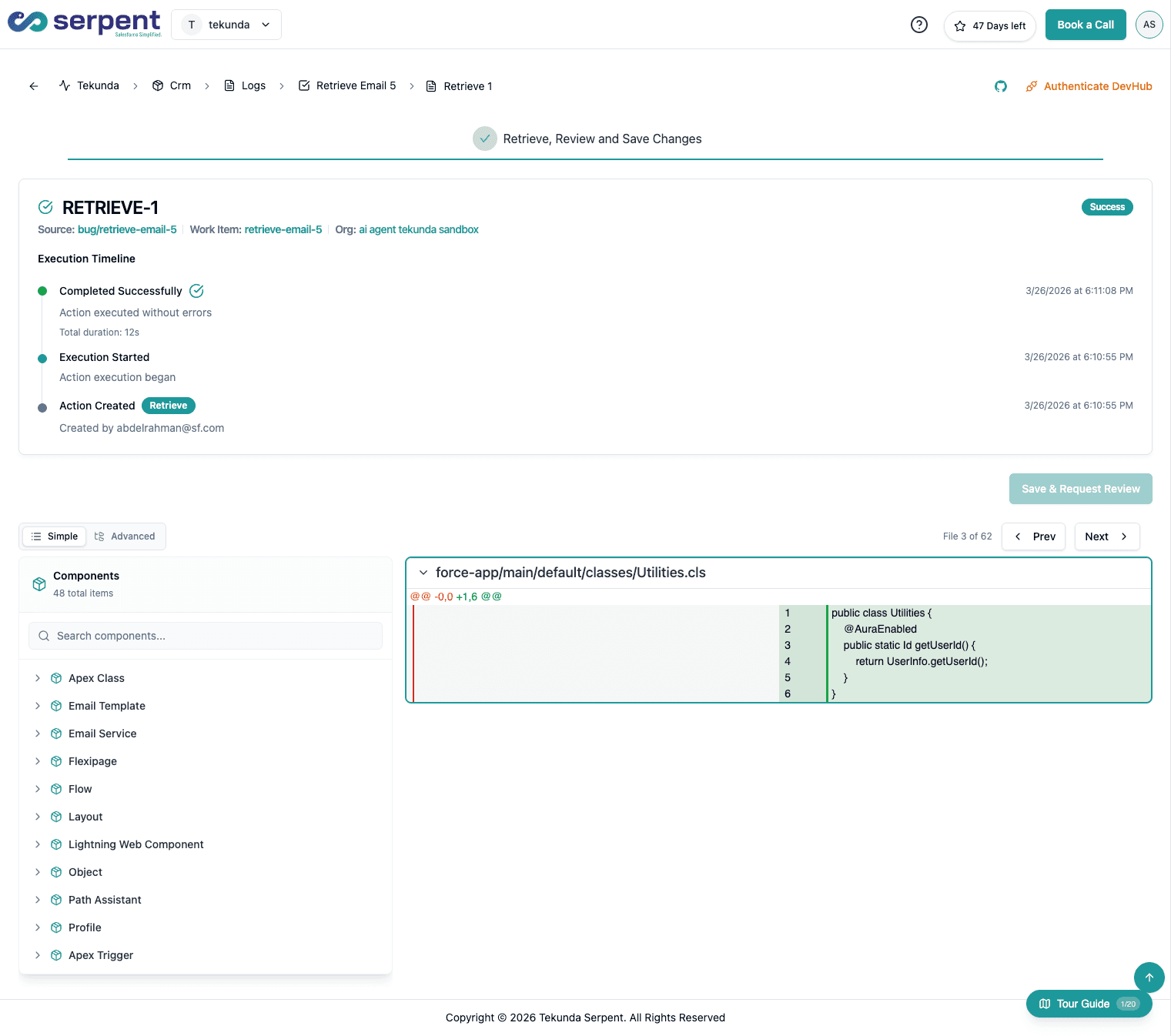1171x1036 pixels.
Task: Open the tekunda workspace dropdown
Action: (x=226, y=25)
